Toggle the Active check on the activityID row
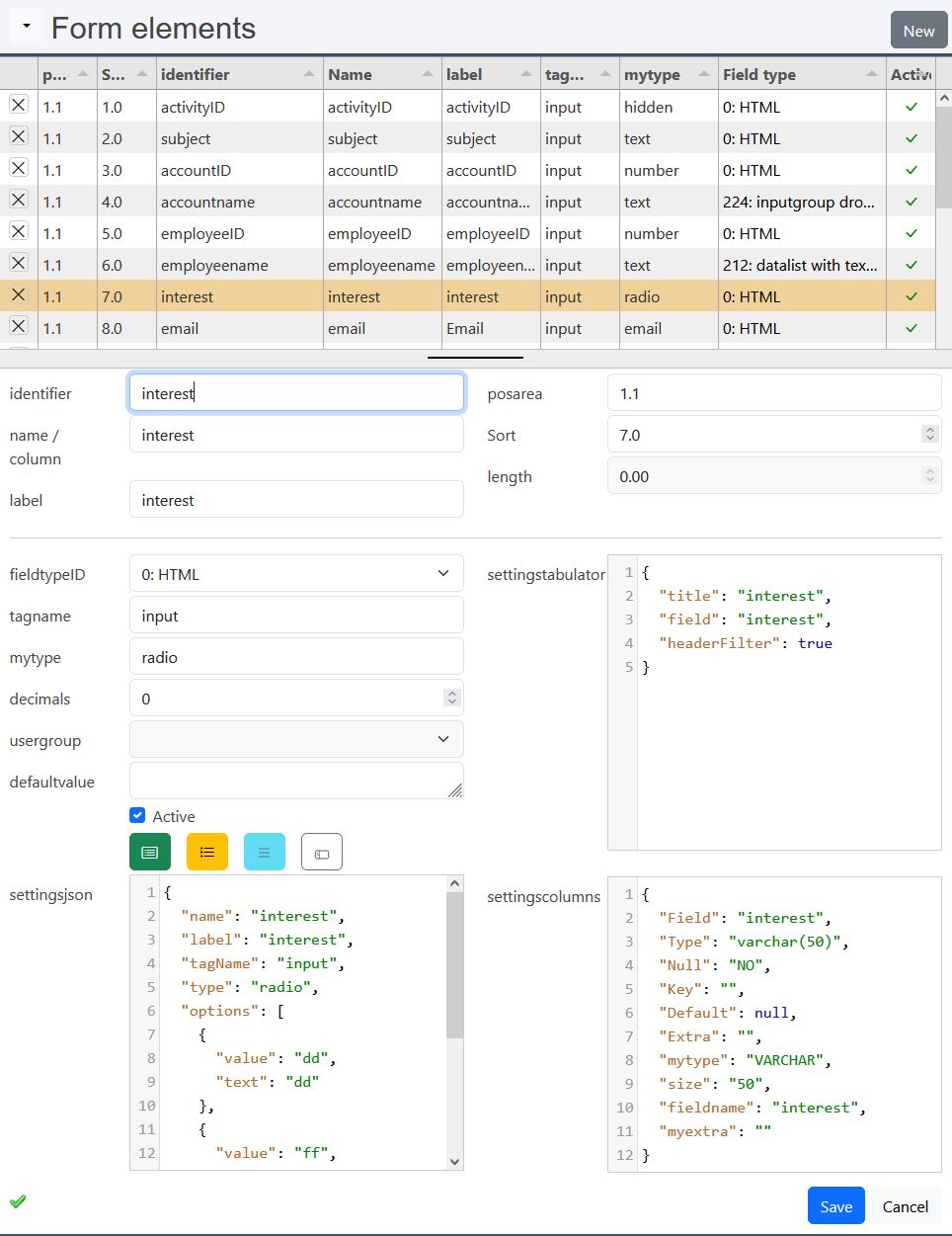 pos(910,107)
